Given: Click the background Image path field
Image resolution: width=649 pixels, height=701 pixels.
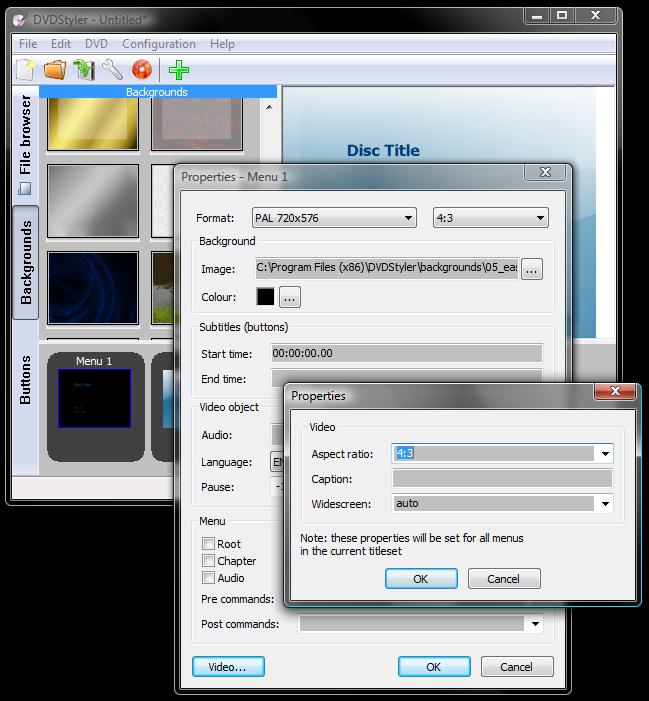Looking at the screenshot, I should pyautogui.click(x=387, y=268).
